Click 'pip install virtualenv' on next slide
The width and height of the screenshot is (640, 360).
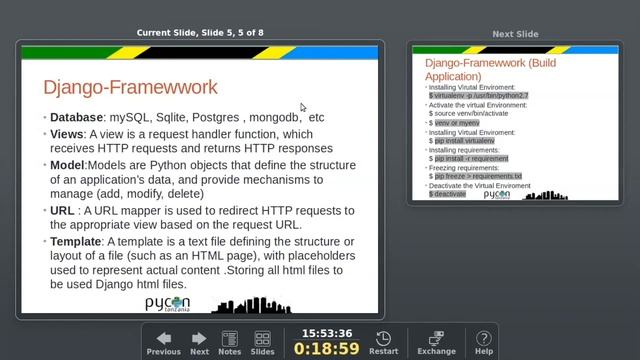pyautogui.click(x=464, y=141)
